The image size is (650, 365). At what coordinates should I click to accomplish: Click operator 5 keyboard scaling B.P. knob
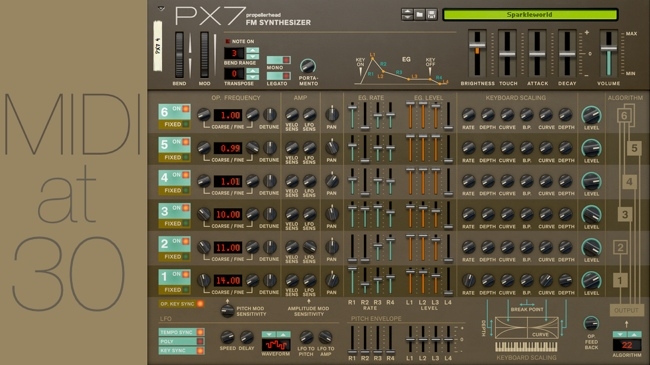(x=526, y=148)
